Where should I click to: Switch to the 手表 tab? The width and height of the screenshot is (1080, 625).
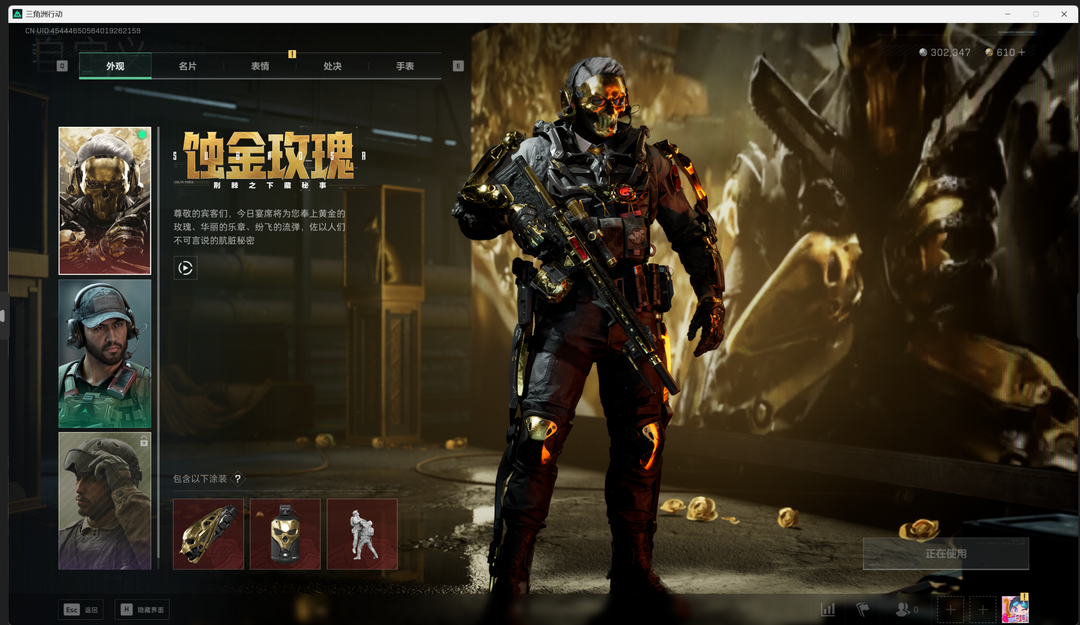coord(405,66)
